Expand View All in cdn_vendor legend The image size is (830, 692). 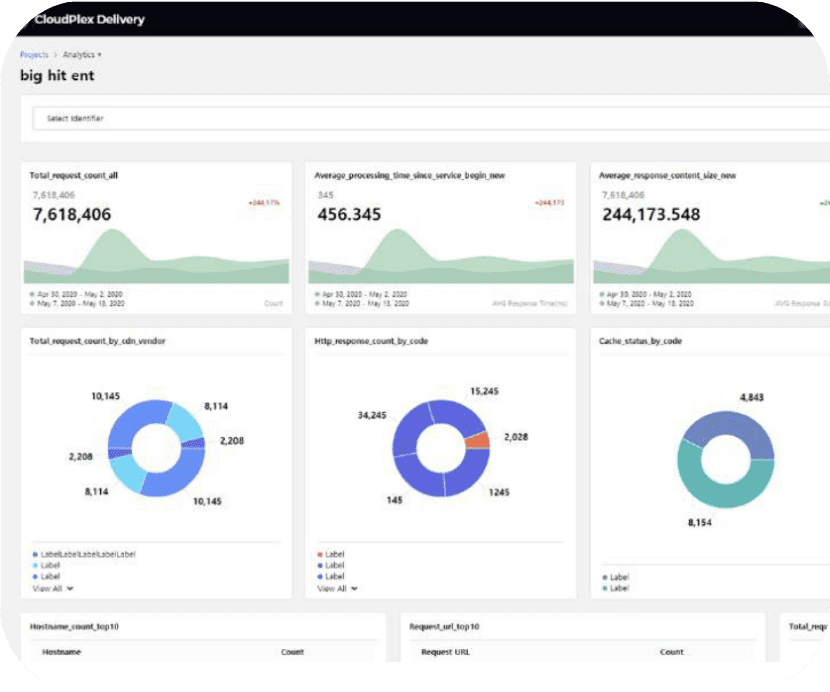(x=53, y=588)
